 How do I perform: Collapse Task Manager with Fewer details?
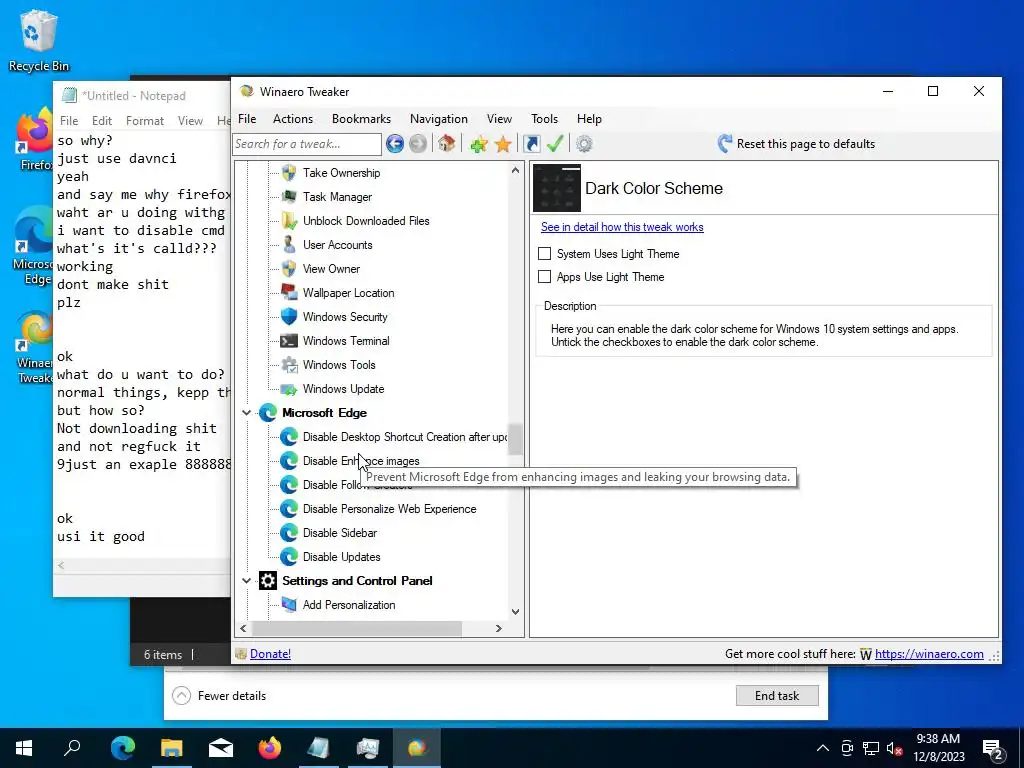(x=219, y=696)
